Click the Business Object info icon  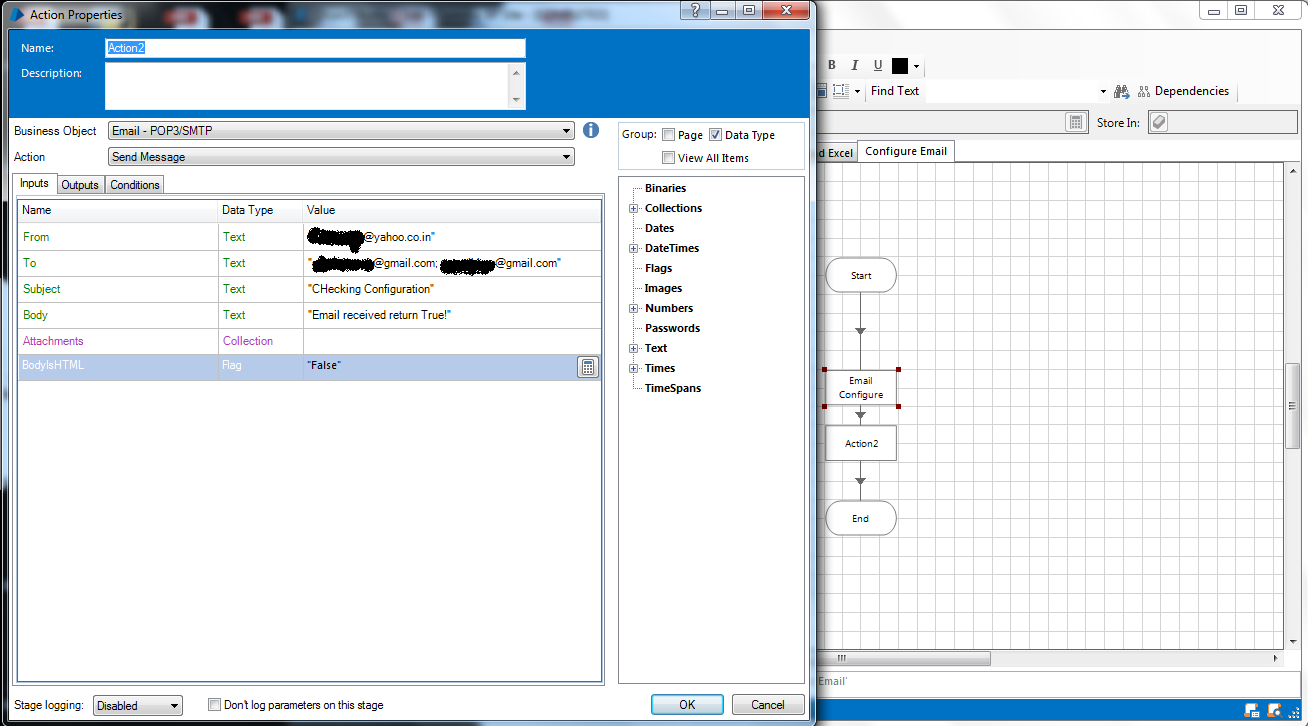[x=589, y=130]
